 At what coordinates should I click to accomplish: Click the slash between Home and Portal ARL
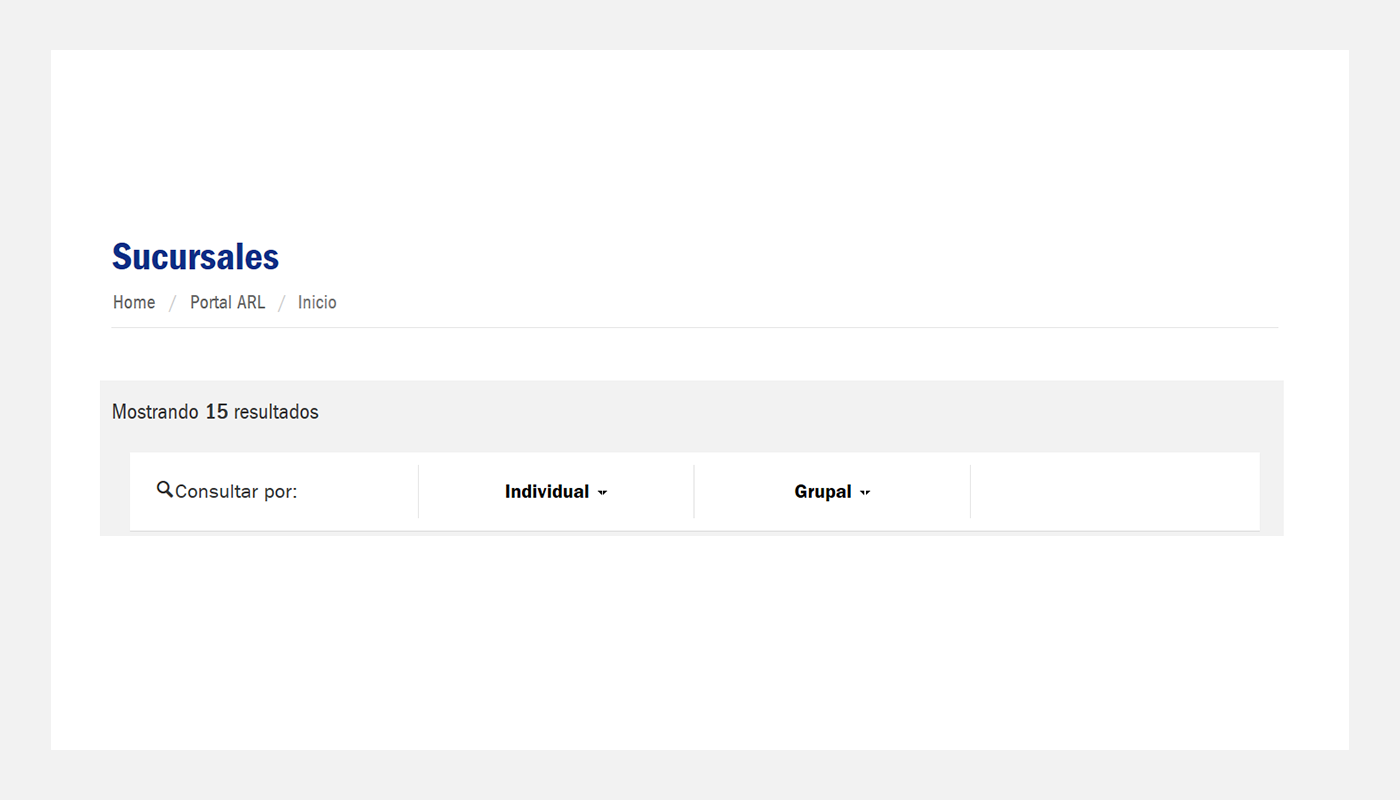pos(173,303)
